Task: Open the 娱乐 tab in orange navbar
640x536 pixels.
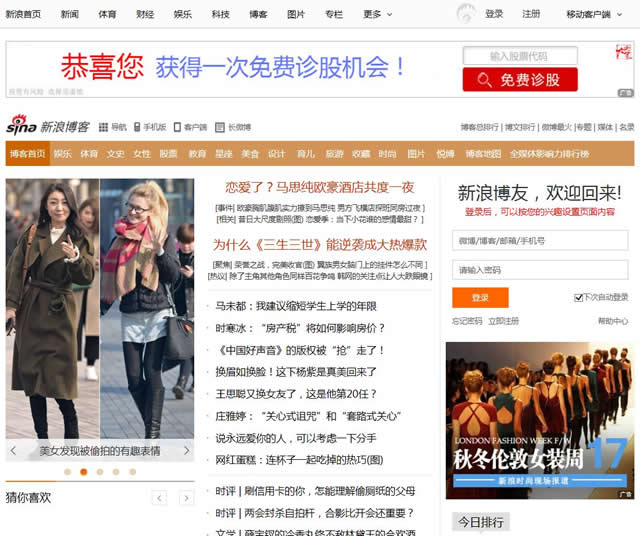Action: click(62, 154)
